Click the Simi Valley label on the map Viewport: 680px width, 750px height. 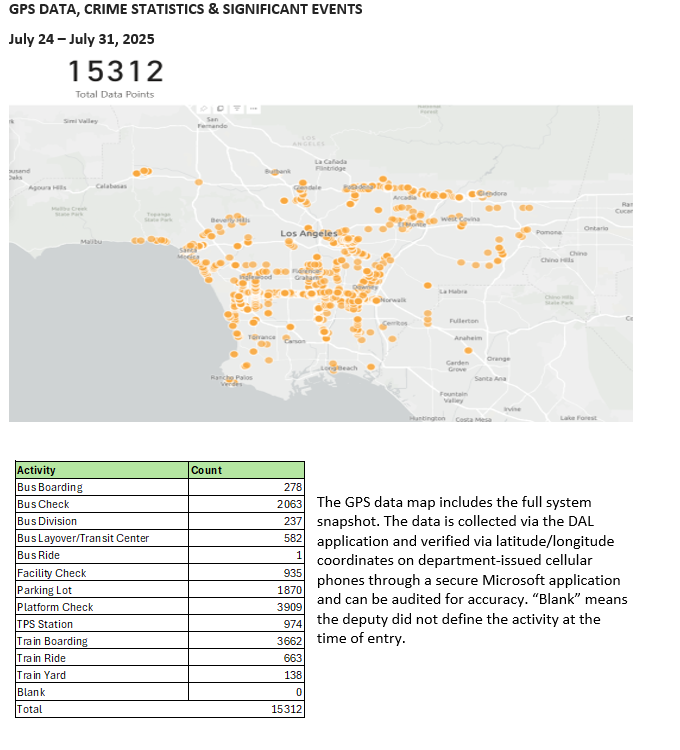coord(78,121)
